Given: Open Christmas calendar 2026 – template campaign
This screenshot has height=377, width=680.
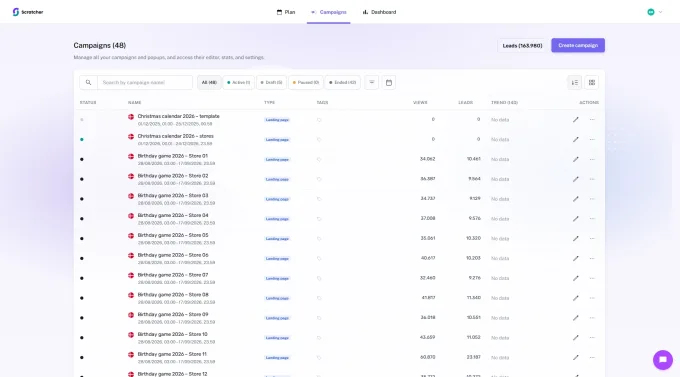Looking at the screenshot, I should (178, 116).
